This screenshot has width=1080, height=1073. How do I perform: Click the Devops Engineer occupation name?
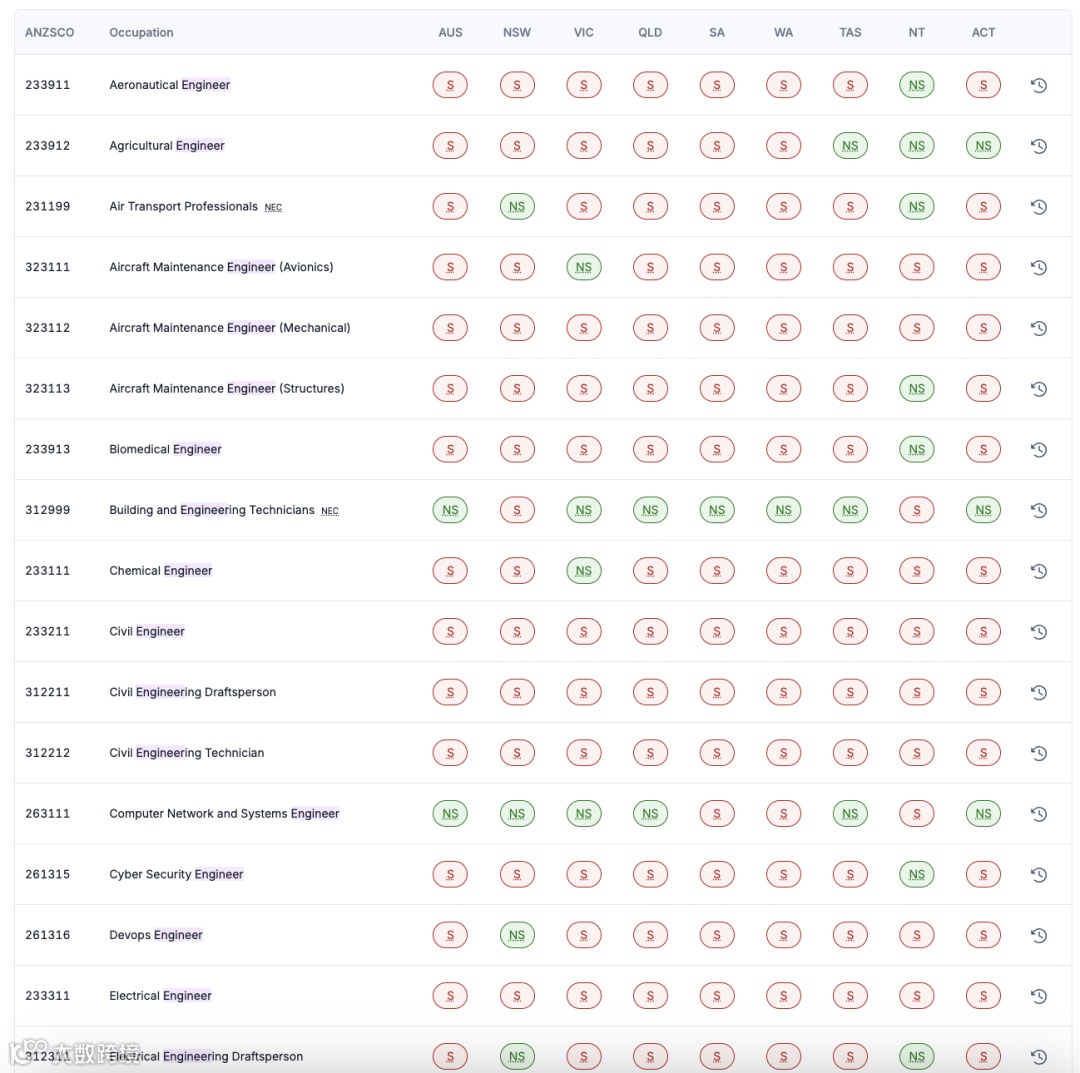pyautogui.click(x=156, y=935)
